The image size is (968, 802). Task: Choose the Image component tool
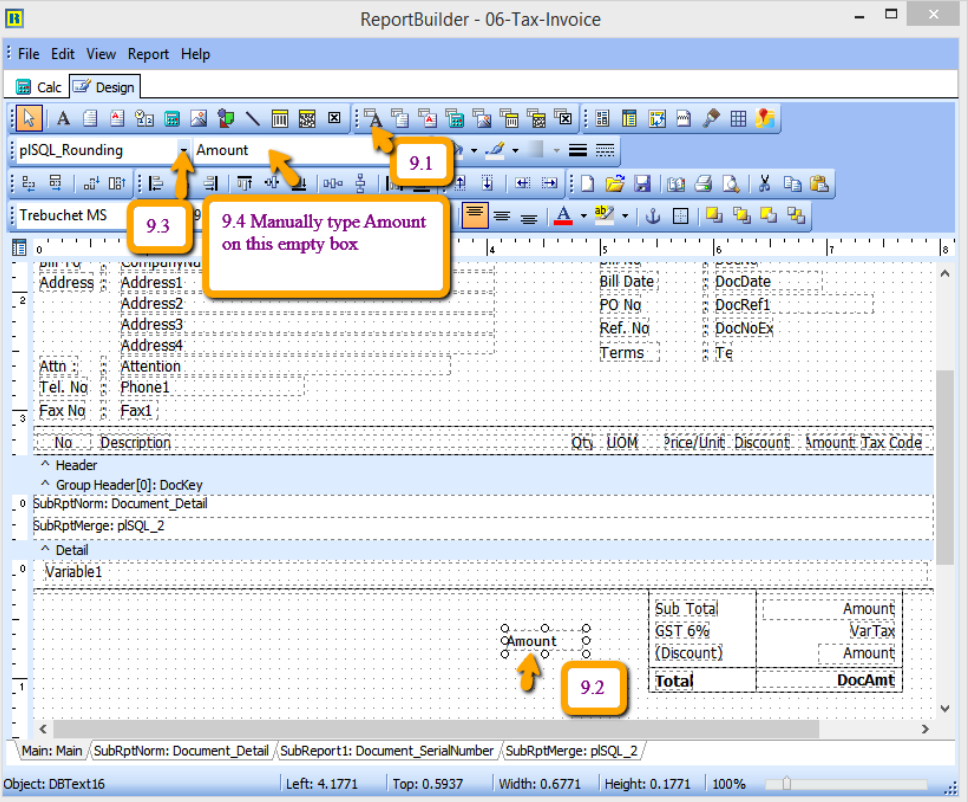(x=198, y=118)
